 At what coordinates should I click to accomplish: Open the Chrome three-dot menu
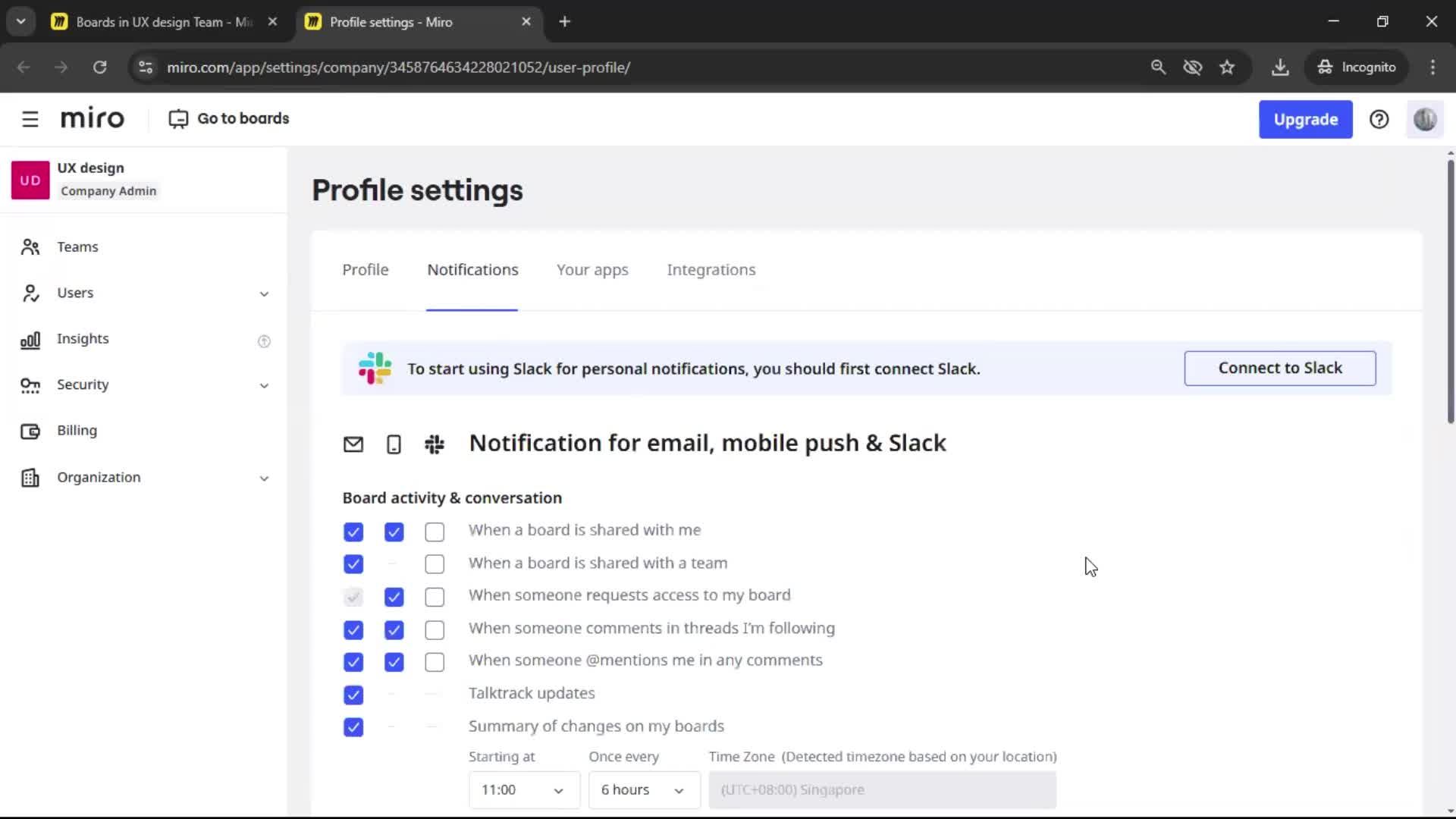[1432, 67]
